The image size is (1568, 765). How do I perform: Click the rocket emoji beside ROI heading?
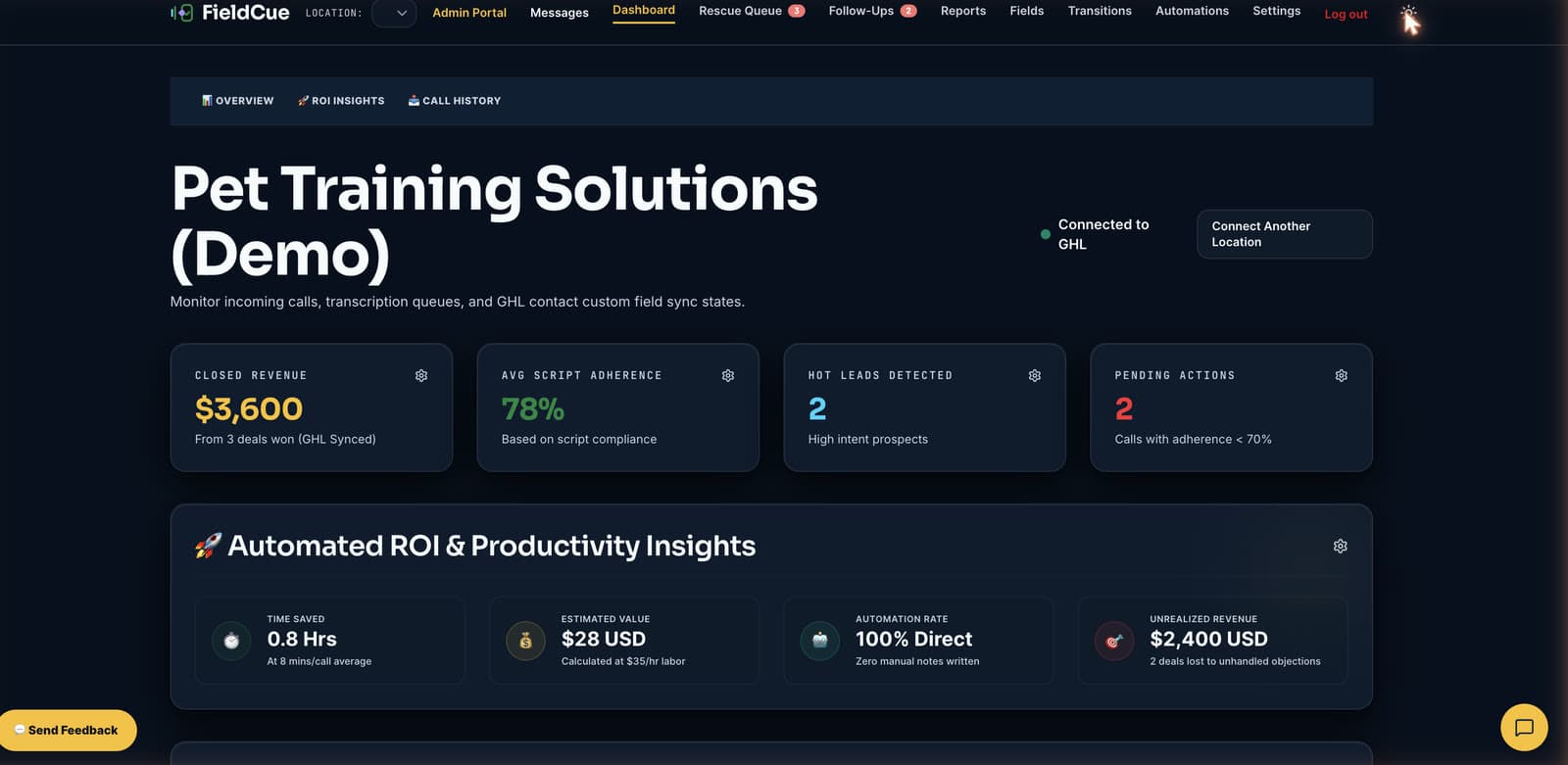208,546
